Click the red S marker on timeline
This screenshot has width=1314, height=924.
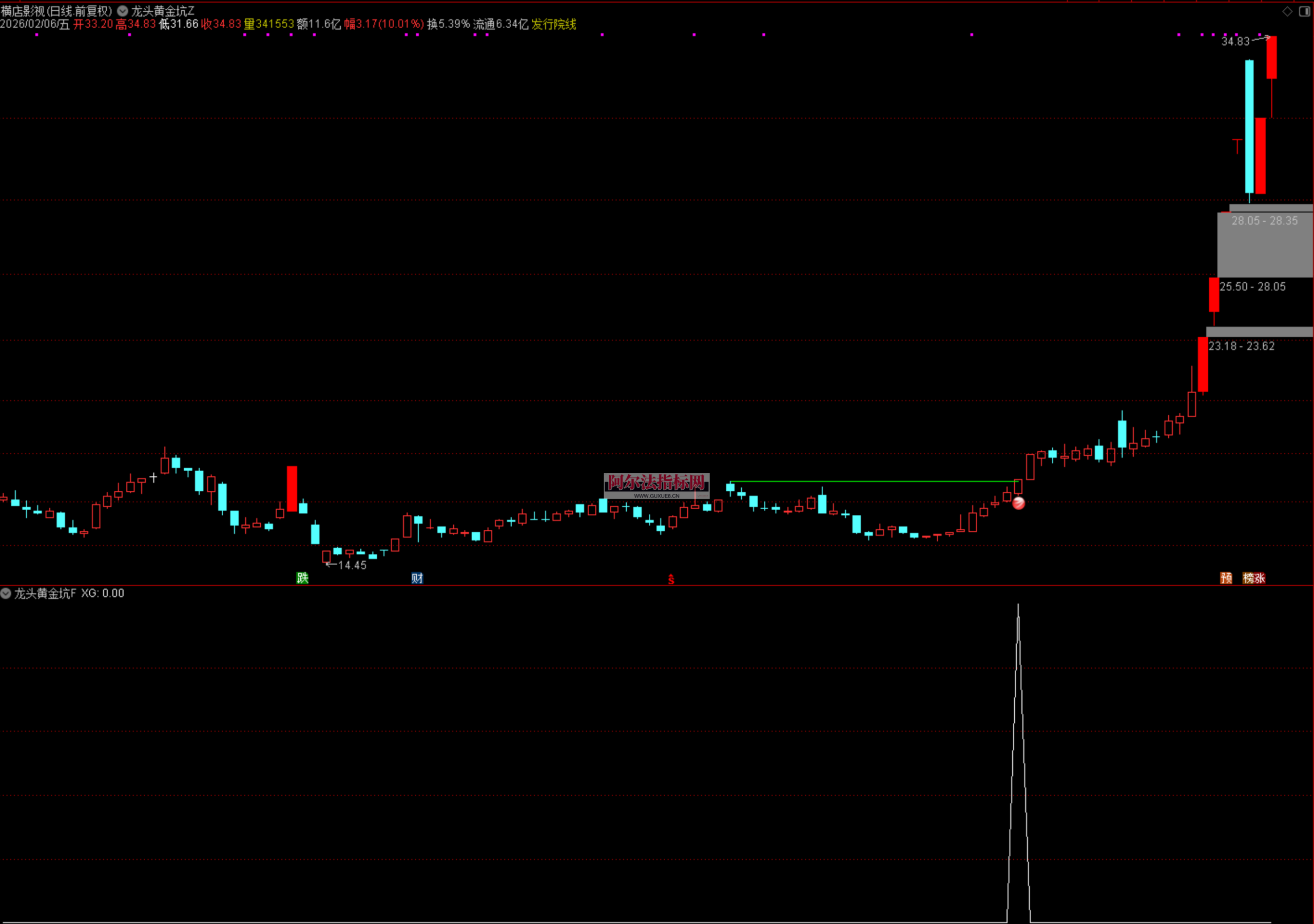671,580
